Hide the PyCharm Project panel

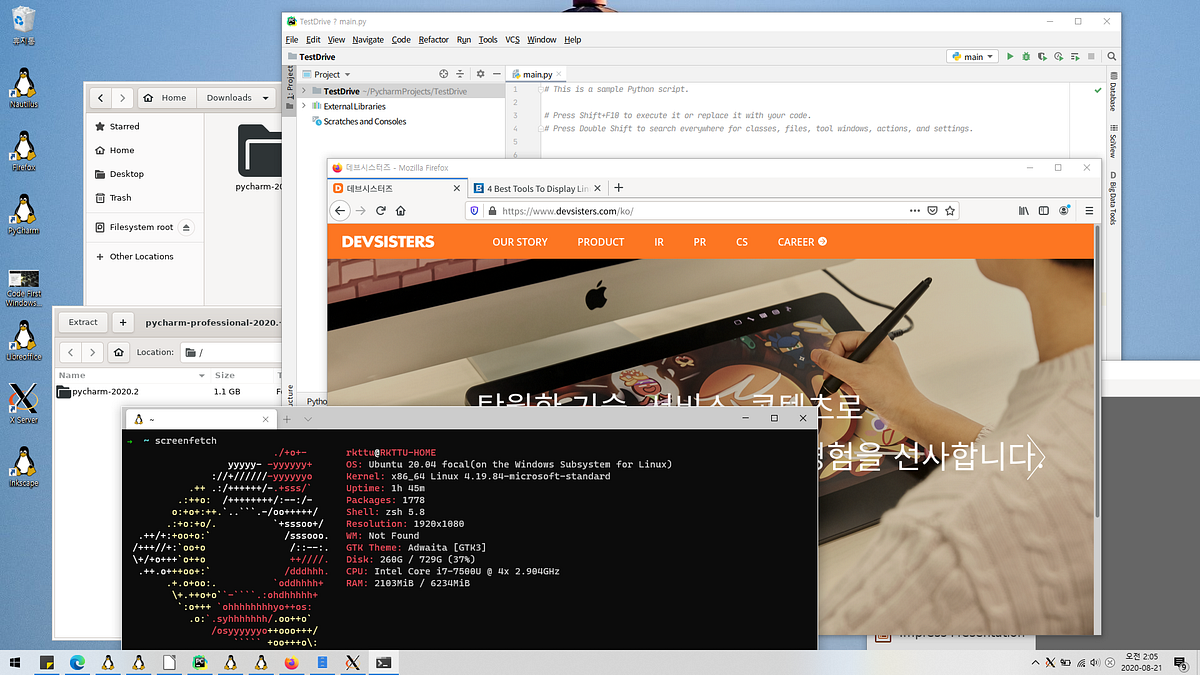click(x=496, y=74)
